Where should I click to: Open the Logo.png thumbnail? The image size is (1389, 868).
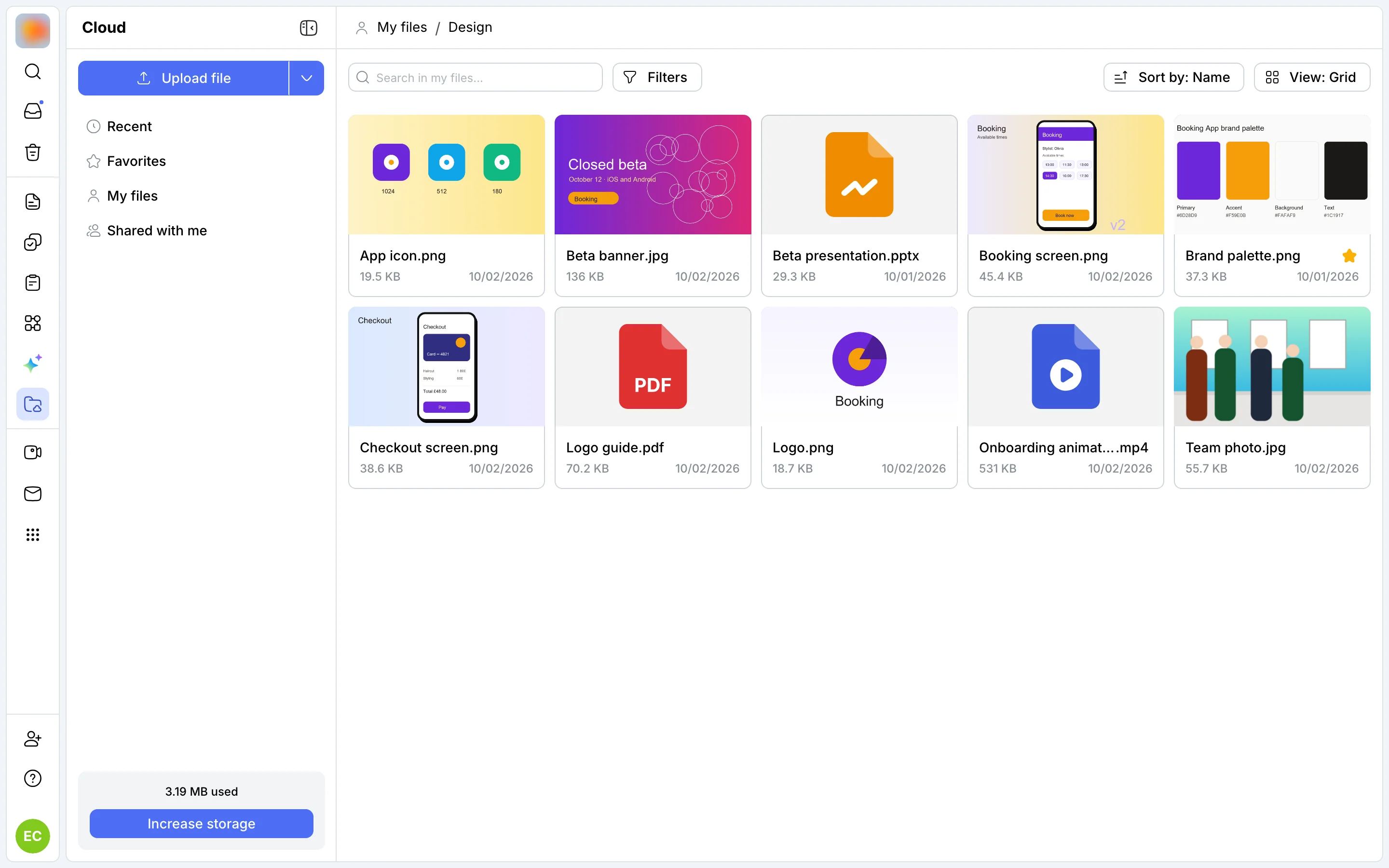859,366
